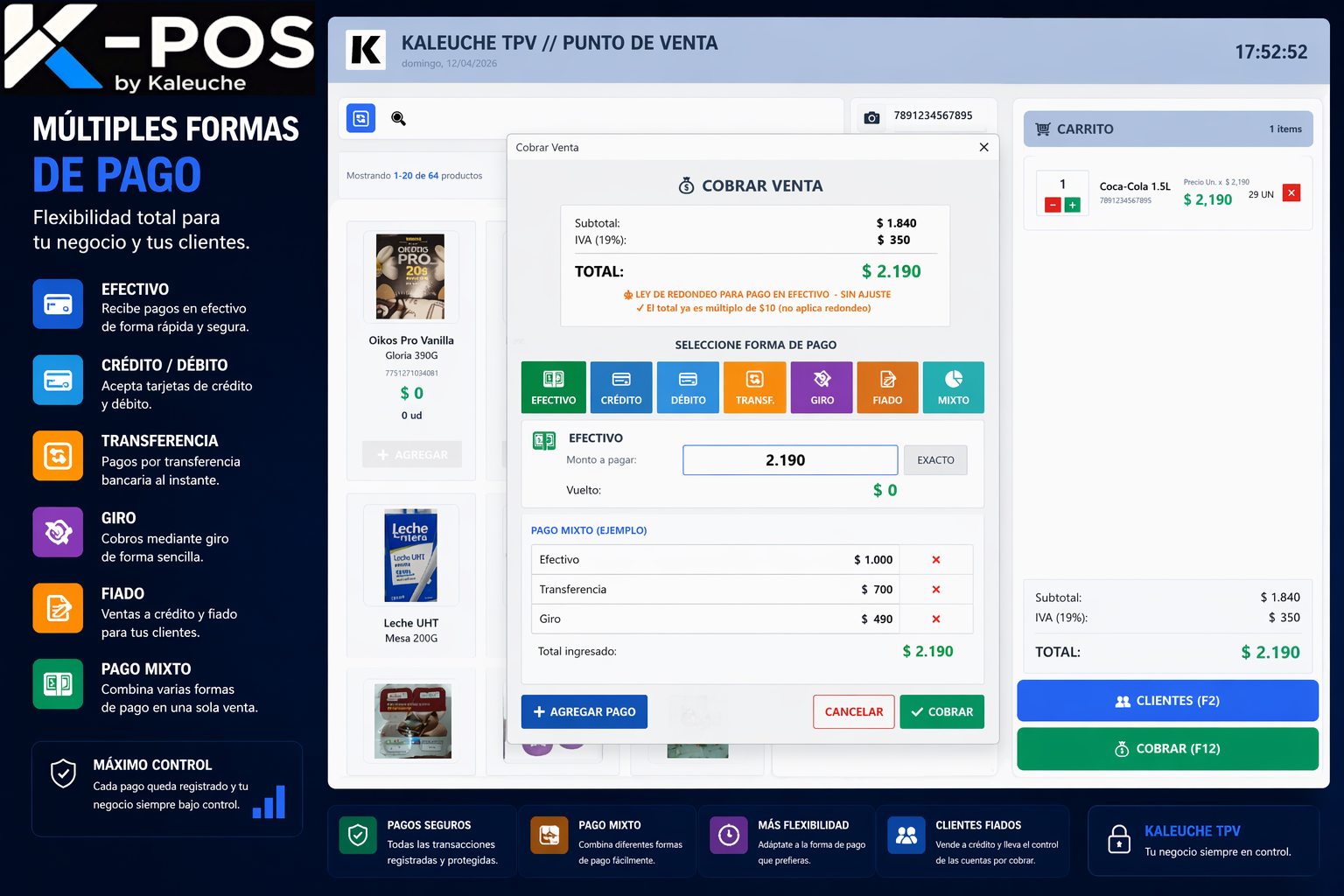The width and height of the screenshot is (1344, 896).
Task: Click the COBRAR (F12) button
Action: pyautogui.click(x=1167, y=749)
